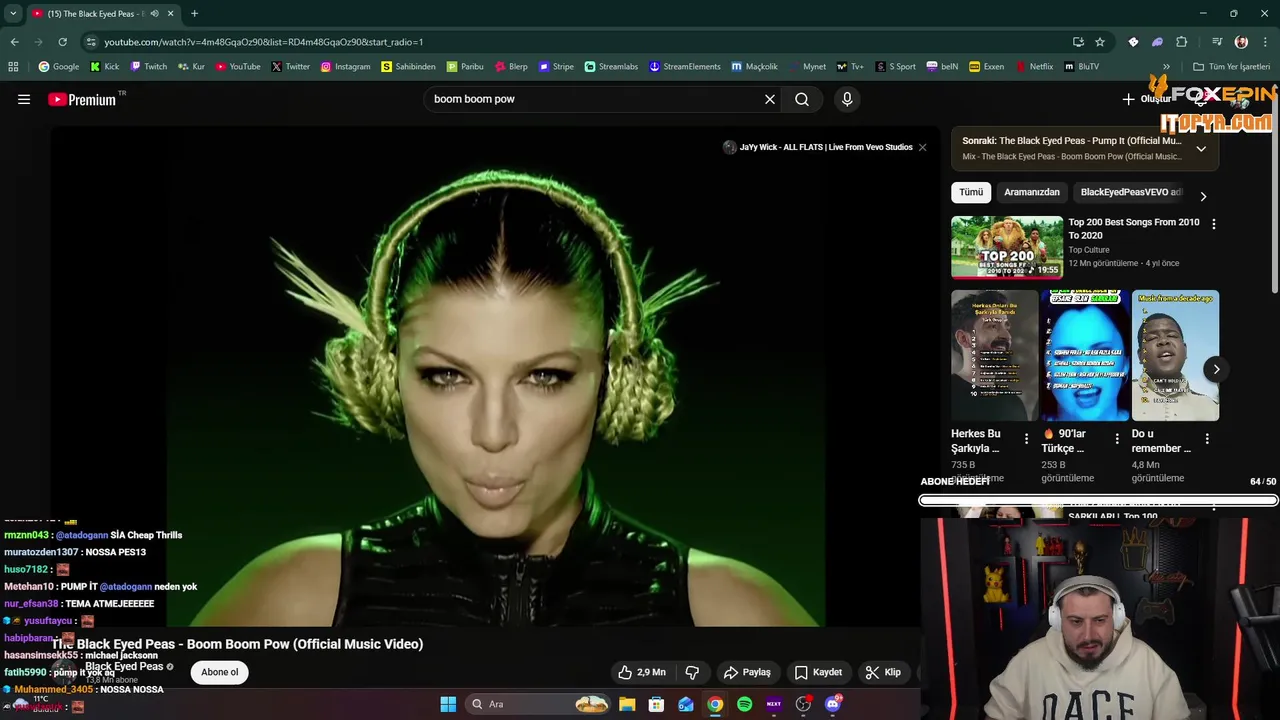Screen dimensions: 1280x720
Task: Select the BlackEyedPeasVEVO filter chip
Action: (1130, 192)
